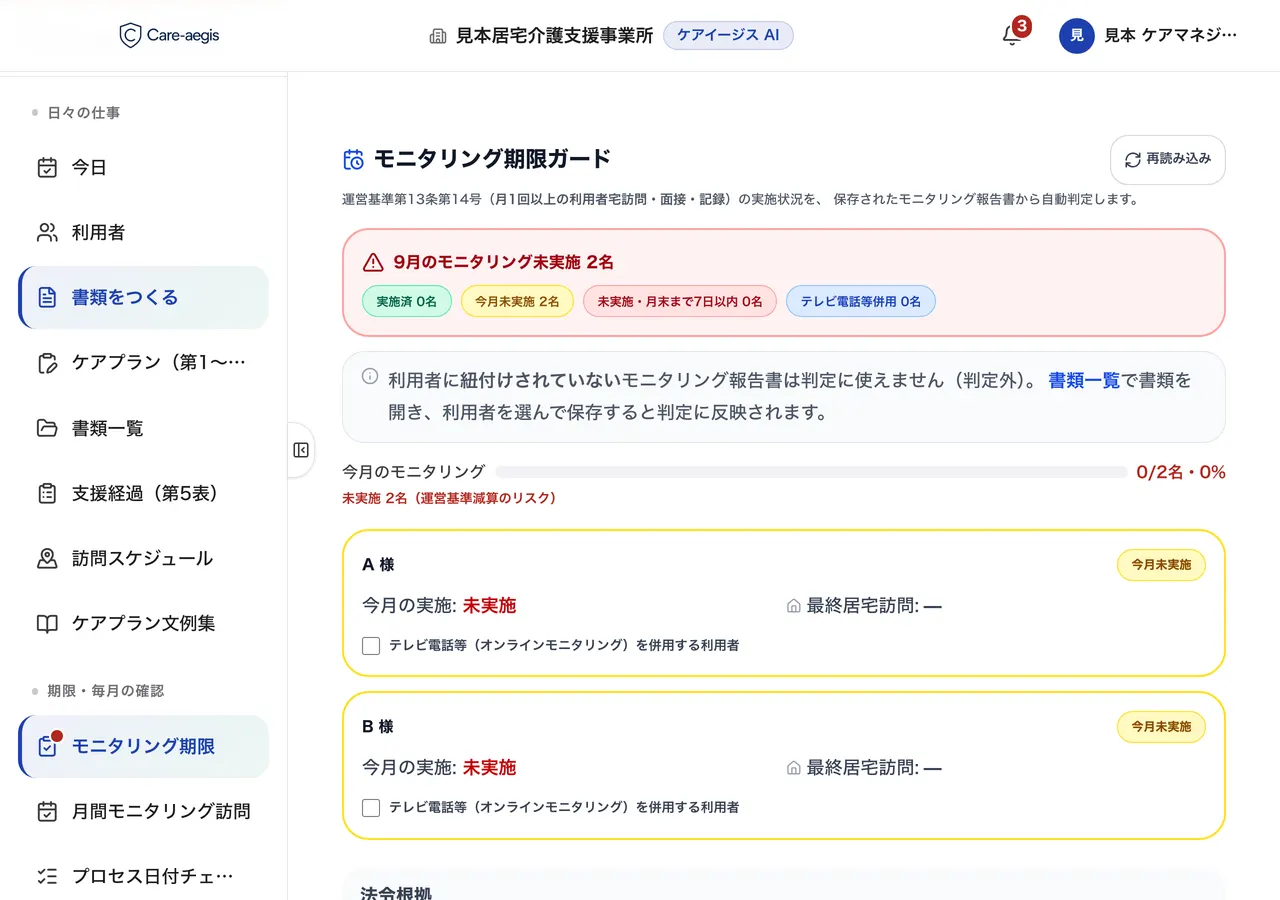Click the 利用者 people icon in sidebar
This screenshot has height=900, width=1280.
tap(47, 233)
